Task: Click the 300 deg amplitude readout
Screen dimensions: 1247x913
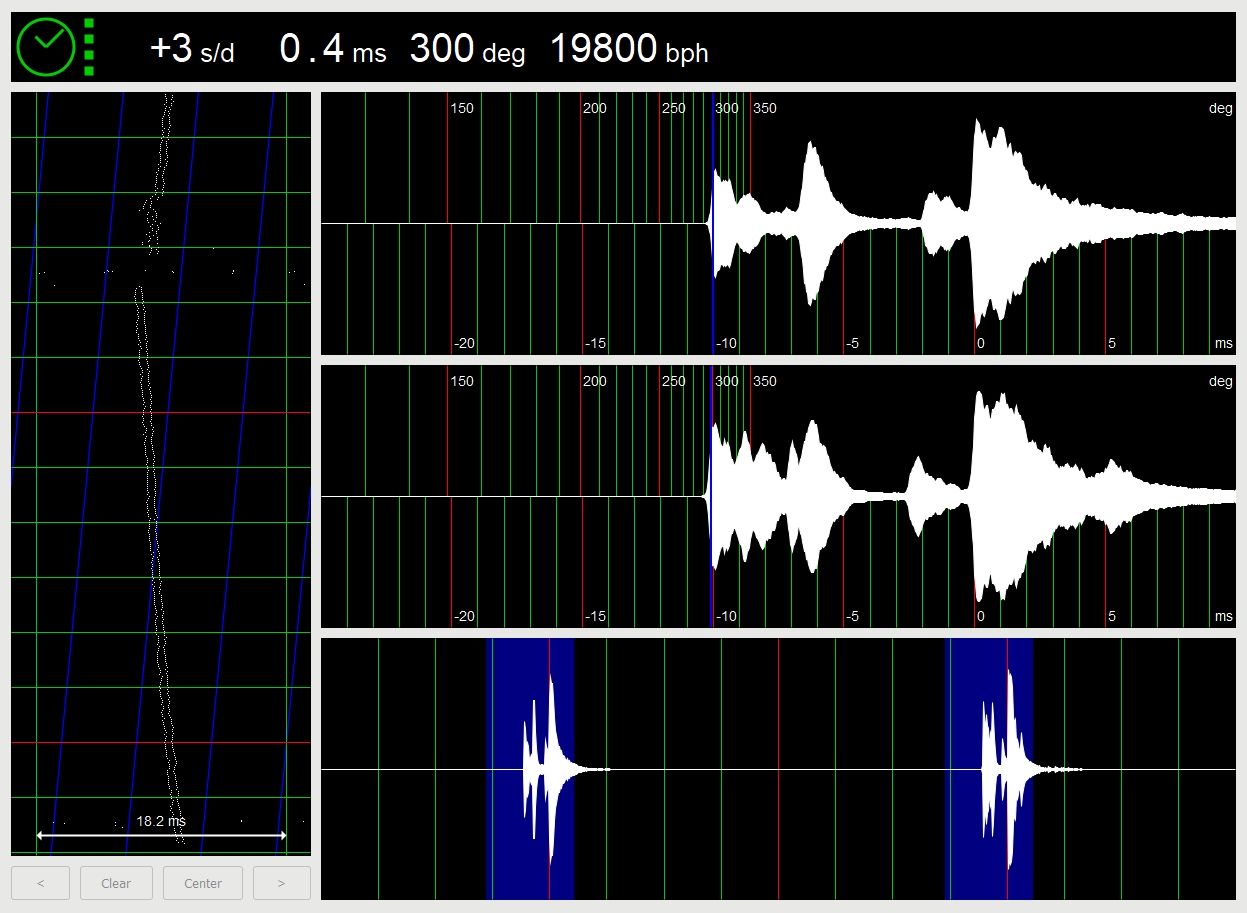Action: (x=466, y=49)
